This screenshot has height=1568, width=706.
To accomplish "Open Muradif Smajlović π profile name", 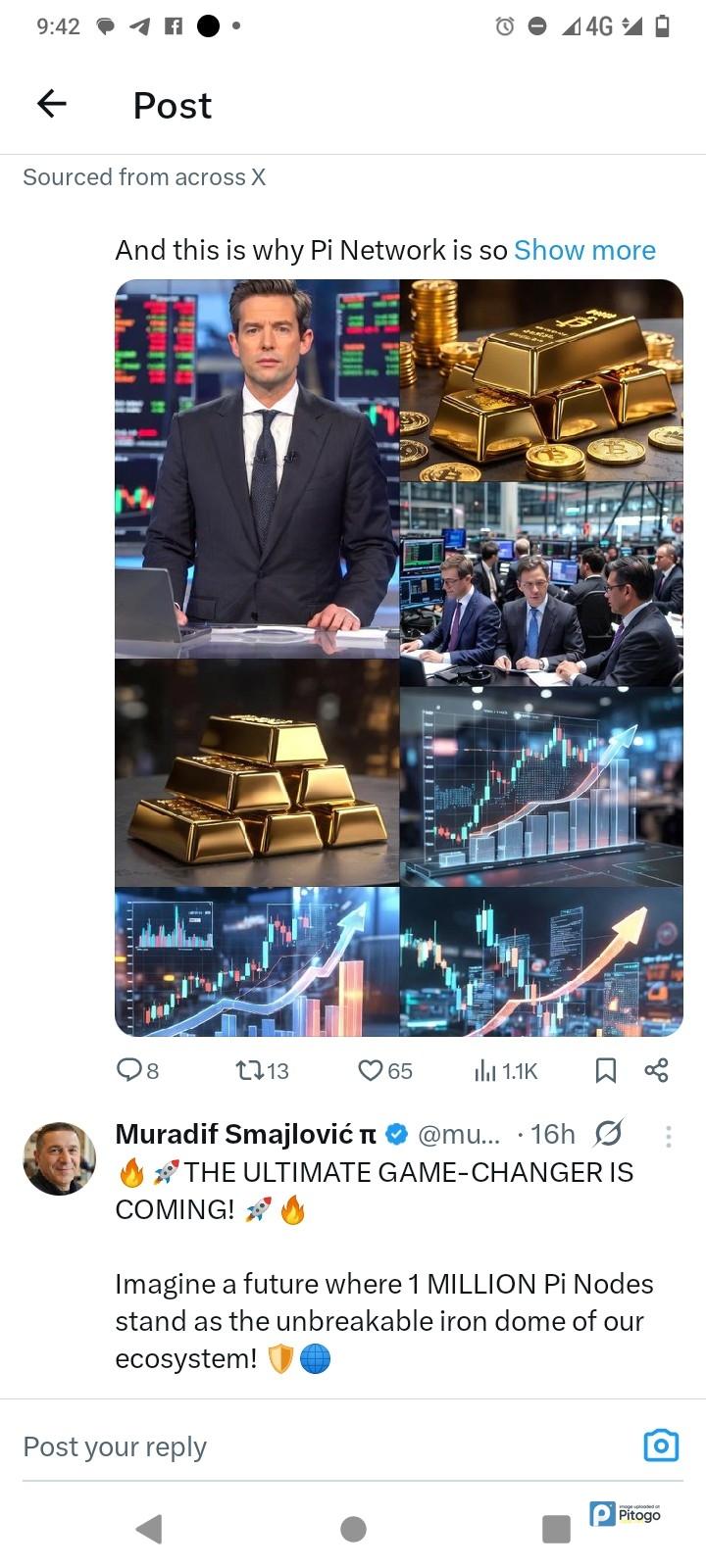I will pyautogui.click(x=245, y=1134).
